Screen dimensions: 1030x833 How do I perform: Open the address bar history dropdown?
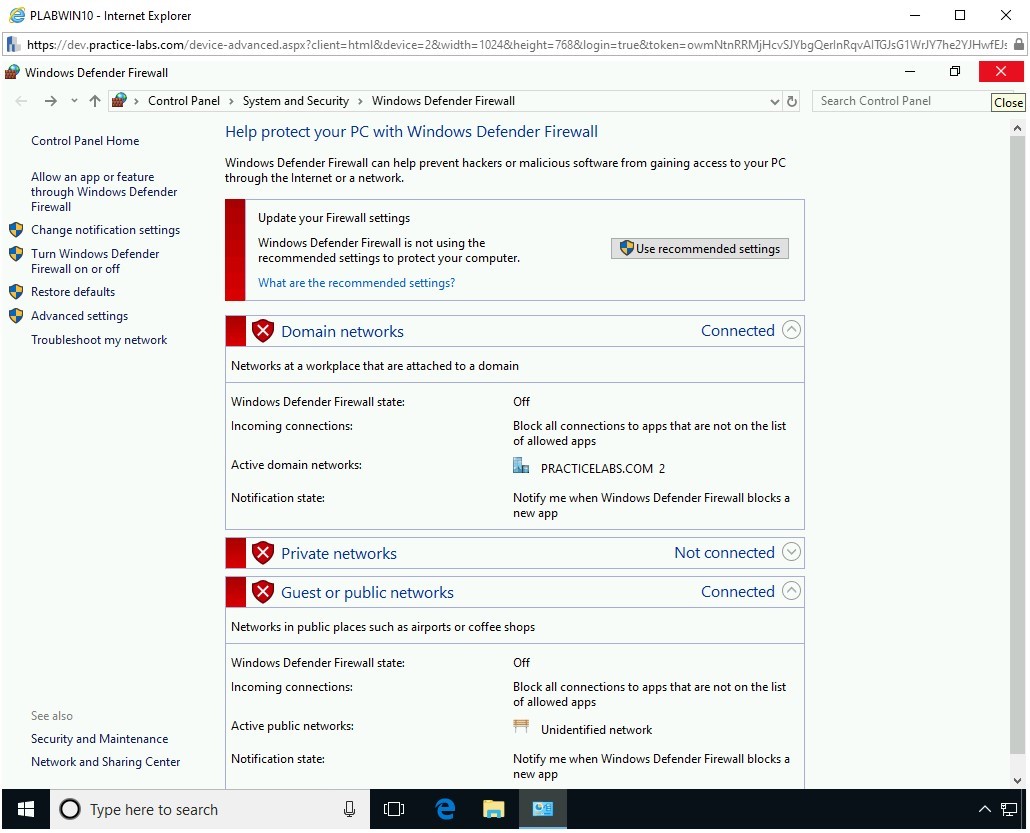coord(774,101)
